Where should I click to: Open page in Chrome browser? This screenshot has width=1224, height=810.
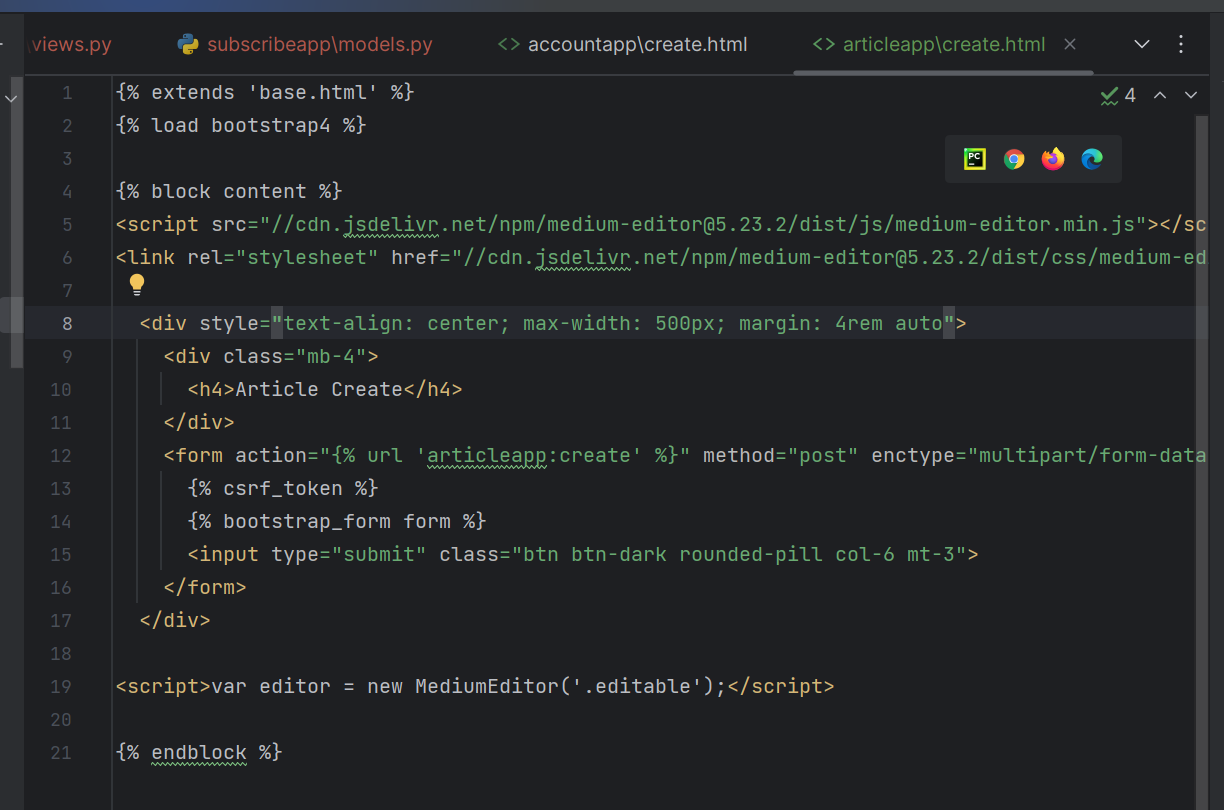[x=1014, y=159]
